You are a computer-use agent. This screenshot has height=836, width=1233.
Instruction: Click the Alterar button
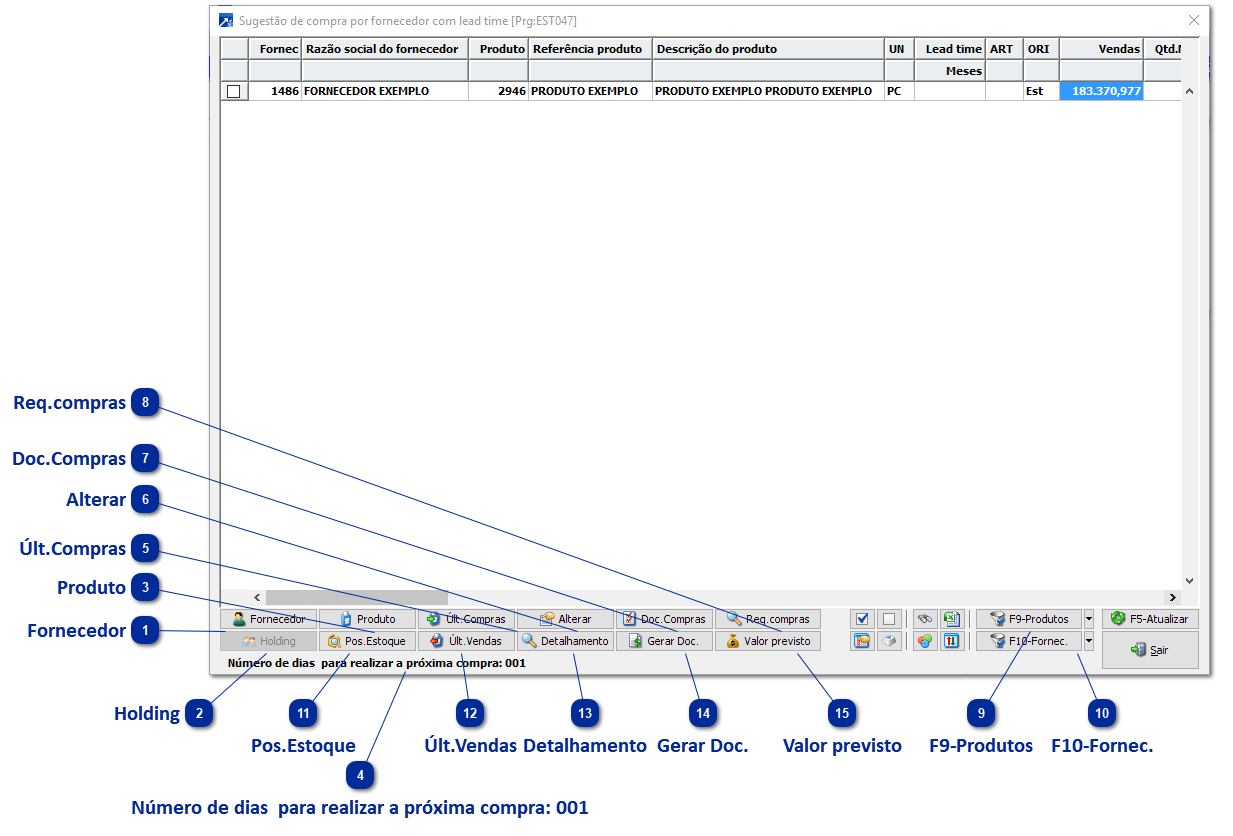(565, 619)
